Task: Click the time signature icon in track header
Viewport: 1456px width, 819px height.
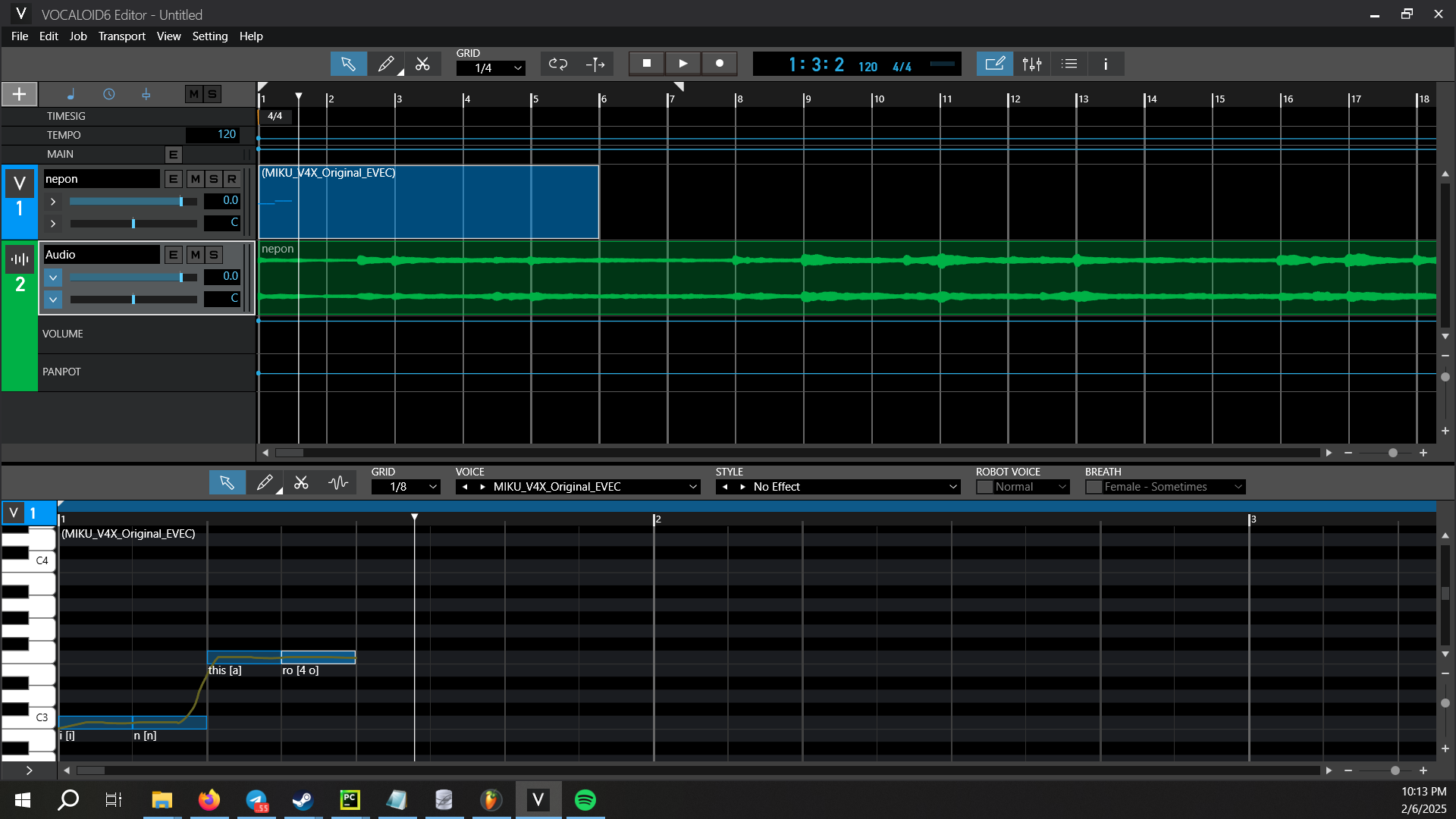Action: coord(146,94)
